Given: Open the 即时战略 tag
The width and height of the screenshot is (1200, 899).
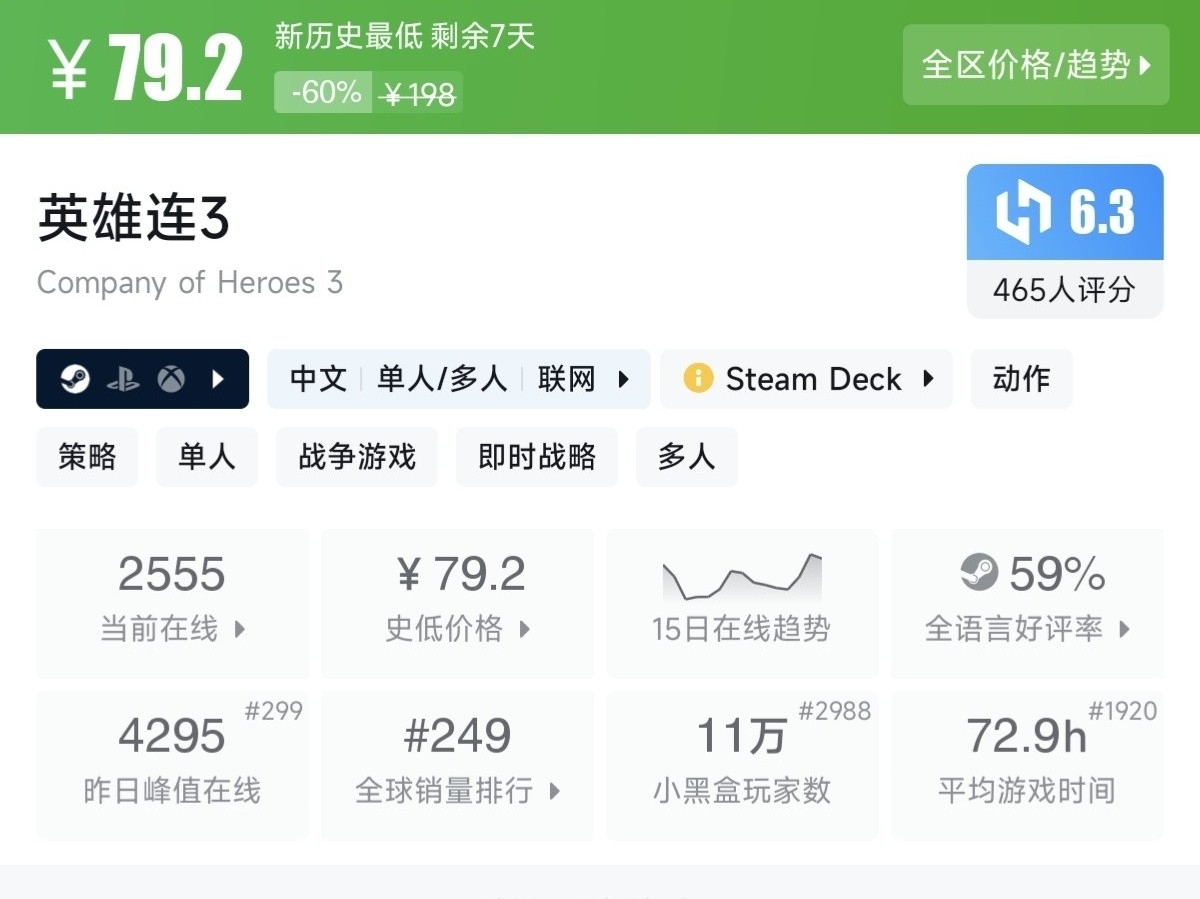Looking at the screenshot, I should pos(536,457).
